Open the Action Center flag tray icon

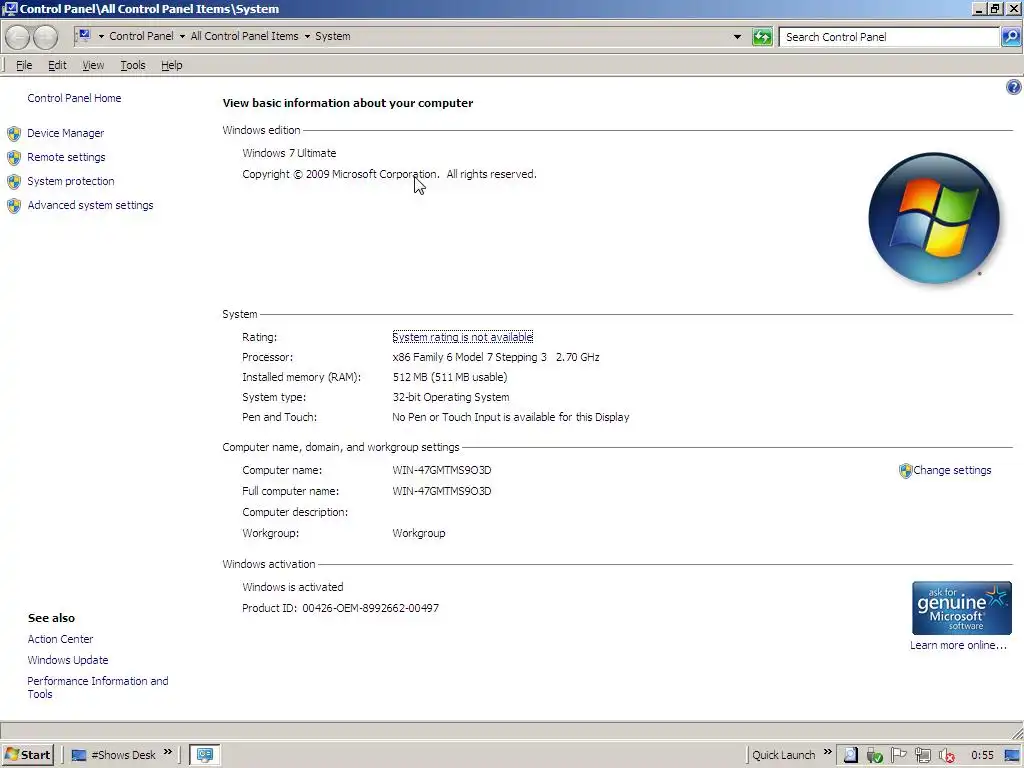(899, 755)
